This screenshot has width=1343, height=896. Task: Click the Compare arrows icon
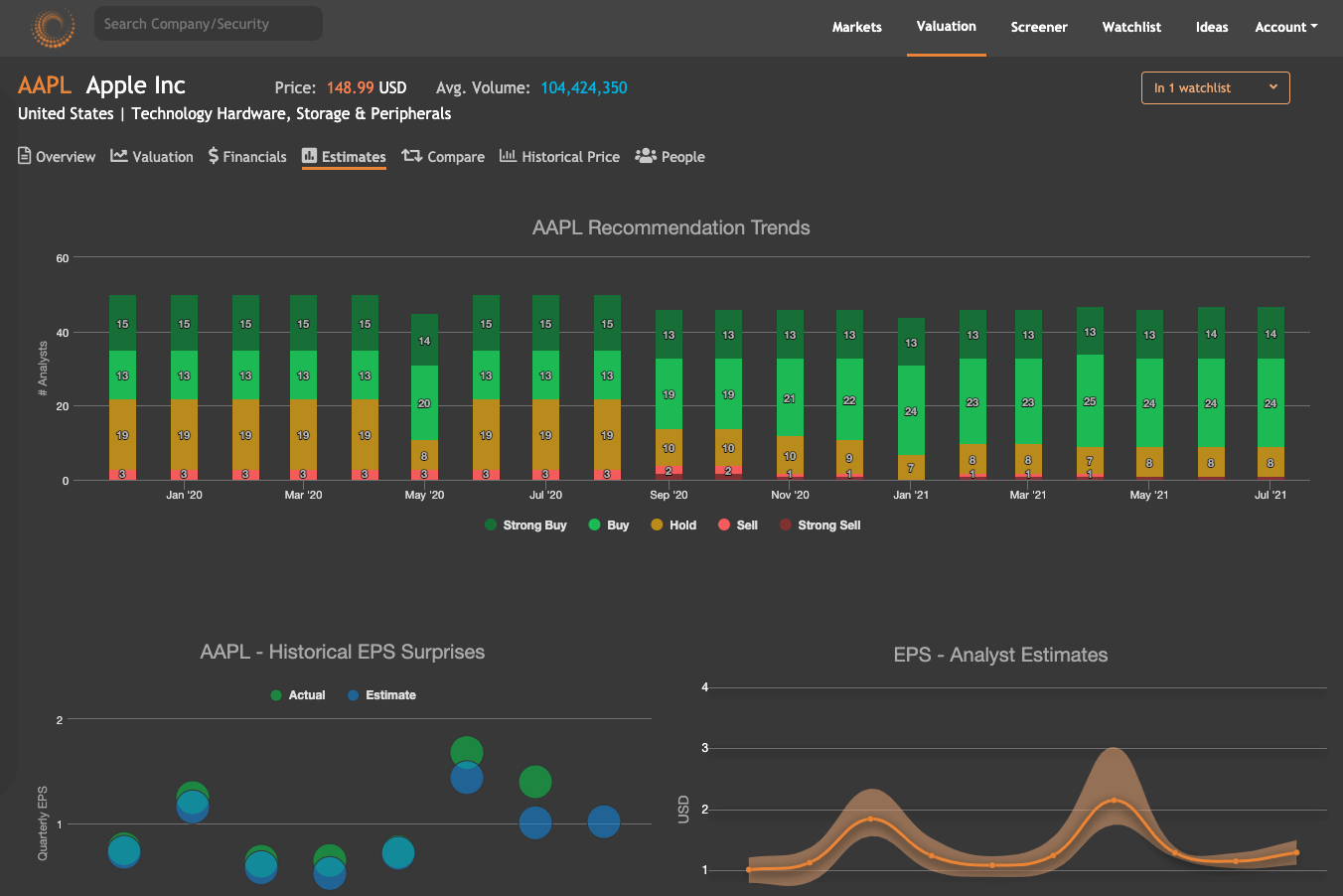pyautogui.click(x=412, y=156)
